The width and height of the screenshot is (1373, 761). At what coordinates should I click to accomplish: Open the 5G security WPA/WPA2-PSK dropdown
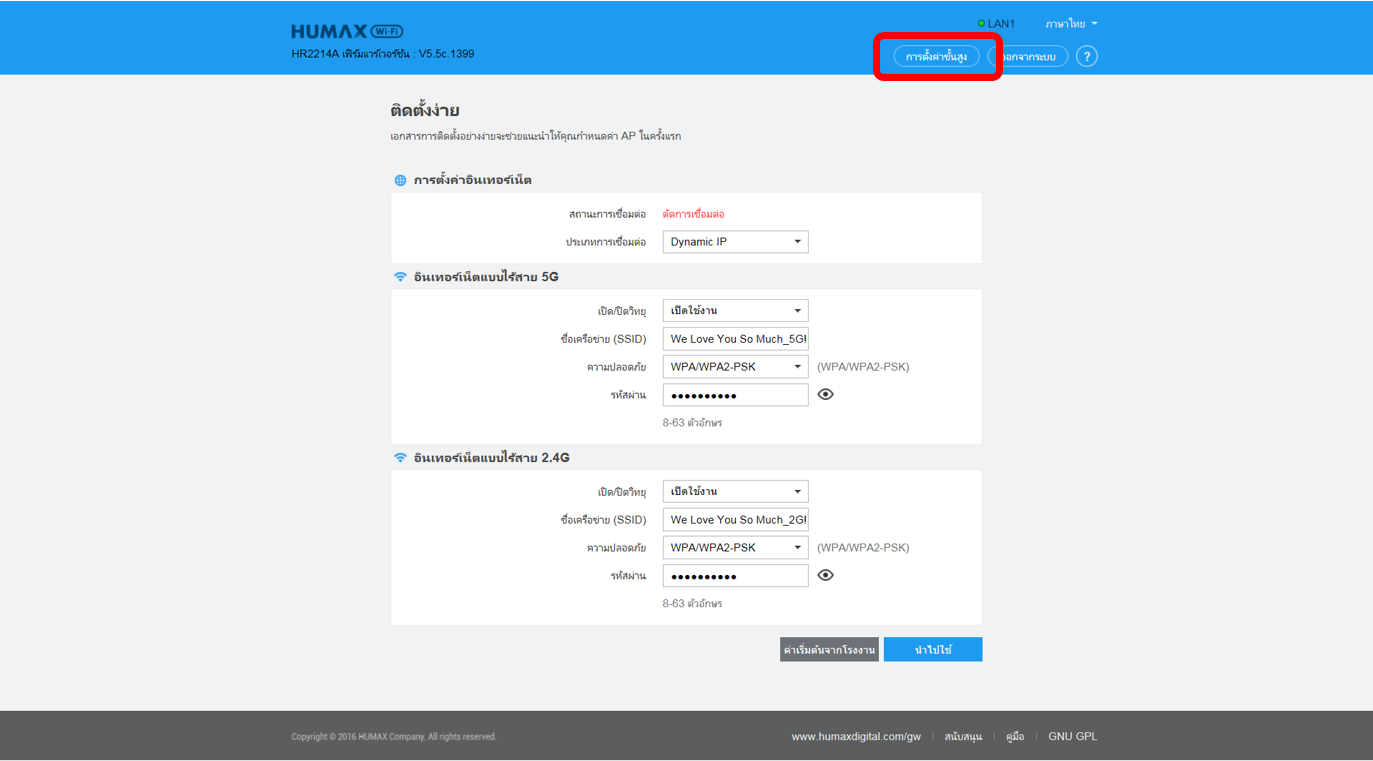click(735, 367)
